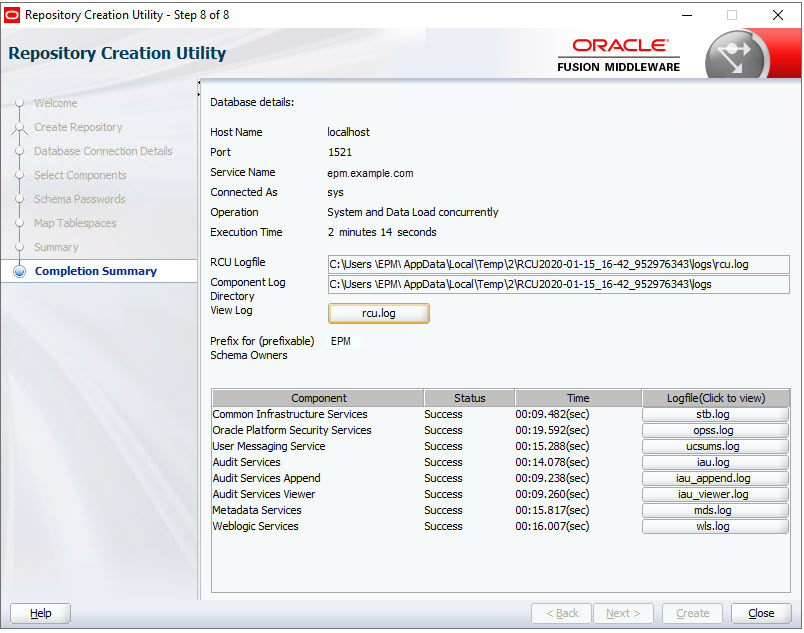
Task: Open the opss.log logfile
Action: pyautogui.click(x=715, y=430)
